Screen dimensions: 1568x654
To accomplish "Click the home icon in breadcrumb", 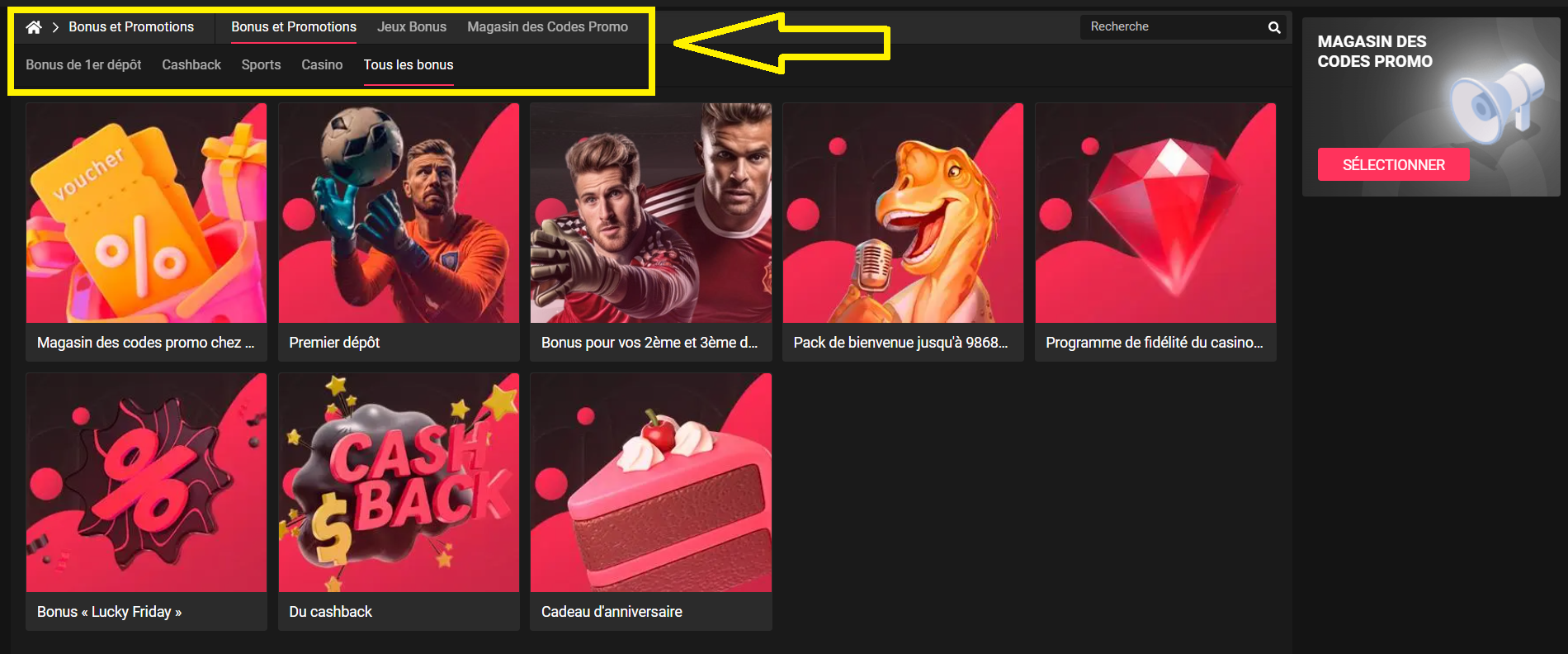I will point(34,27).
